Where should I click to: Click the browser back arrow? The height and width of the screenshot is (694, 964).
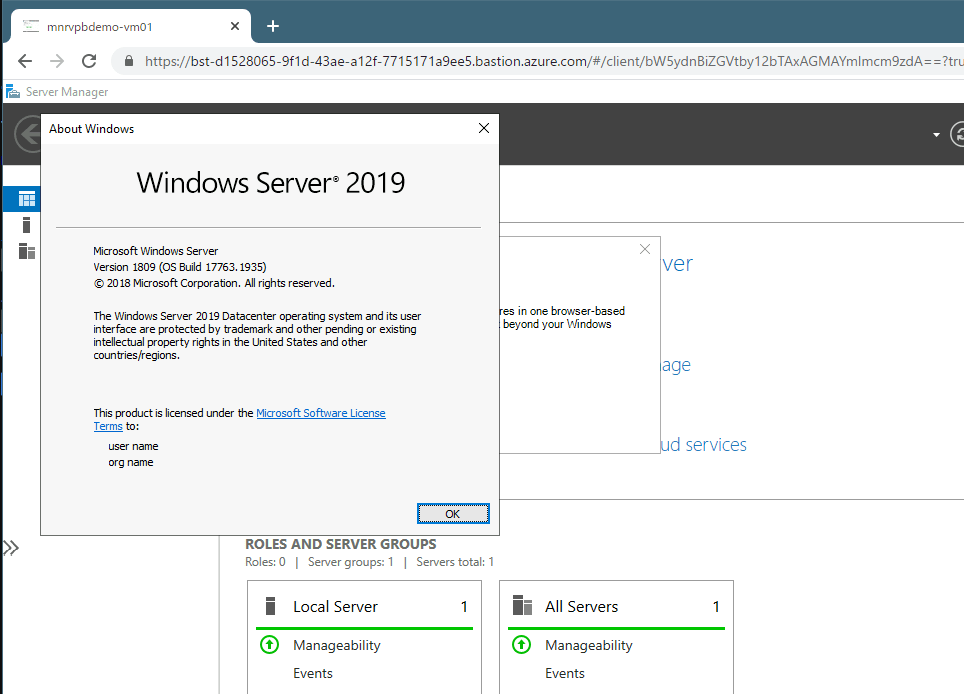(25, 61)
